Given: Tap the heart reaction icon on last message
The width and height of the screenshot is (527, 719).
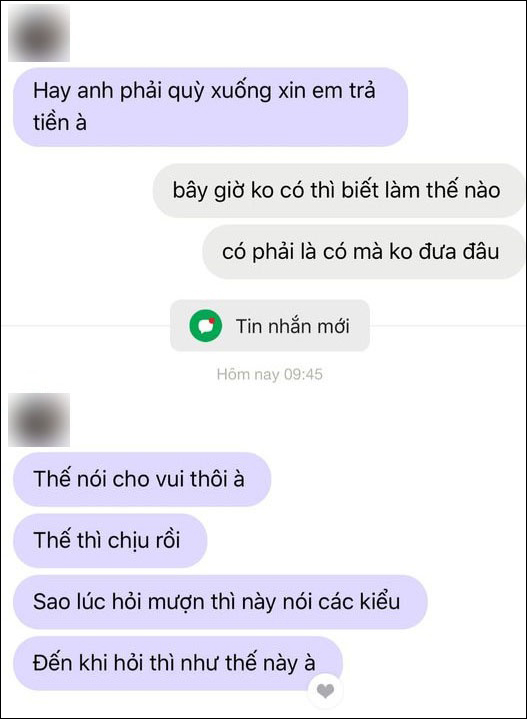Looking at the screenshot, I should (x=325, y=691).
